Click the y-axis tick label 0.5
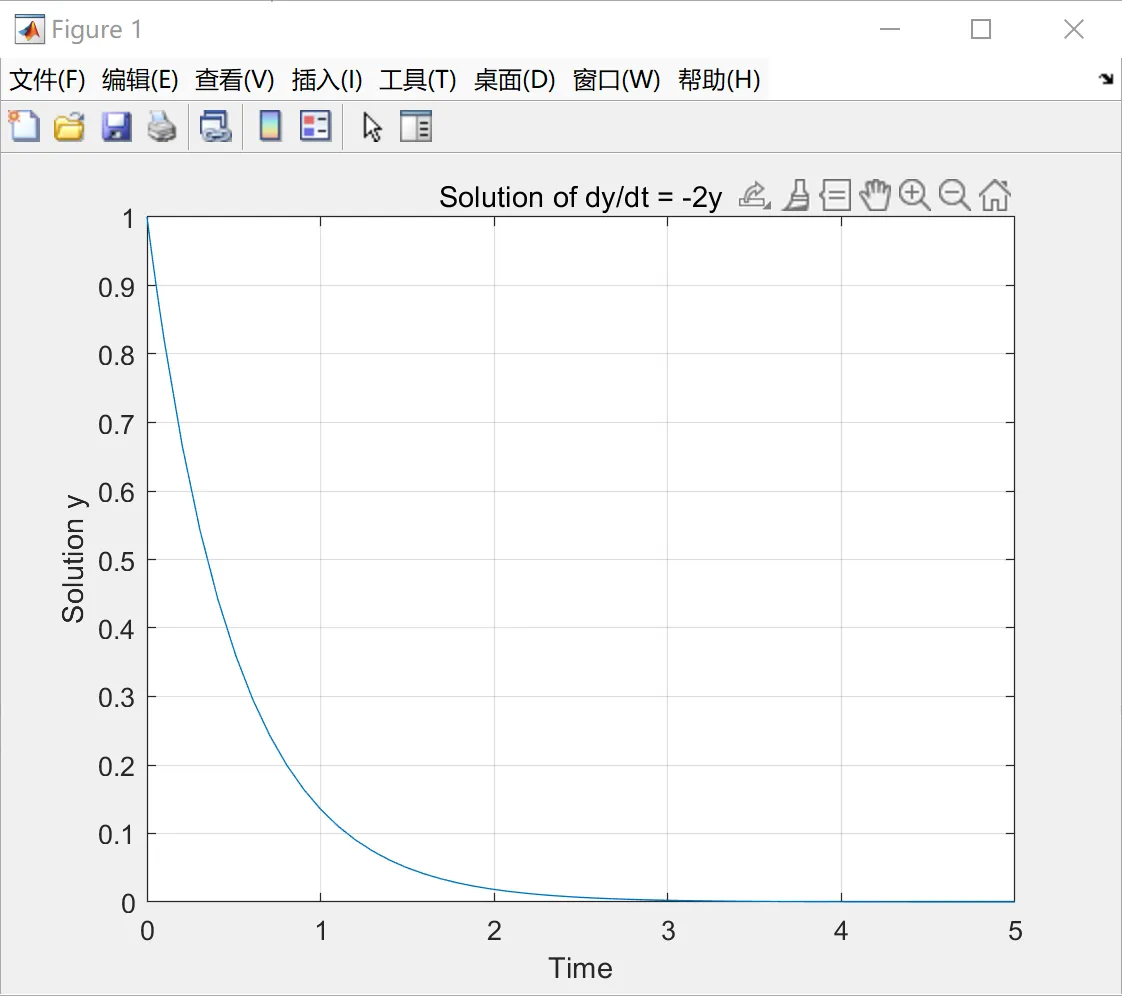The width and height of the screenshot is (1122, 996). tap(116, 562)
